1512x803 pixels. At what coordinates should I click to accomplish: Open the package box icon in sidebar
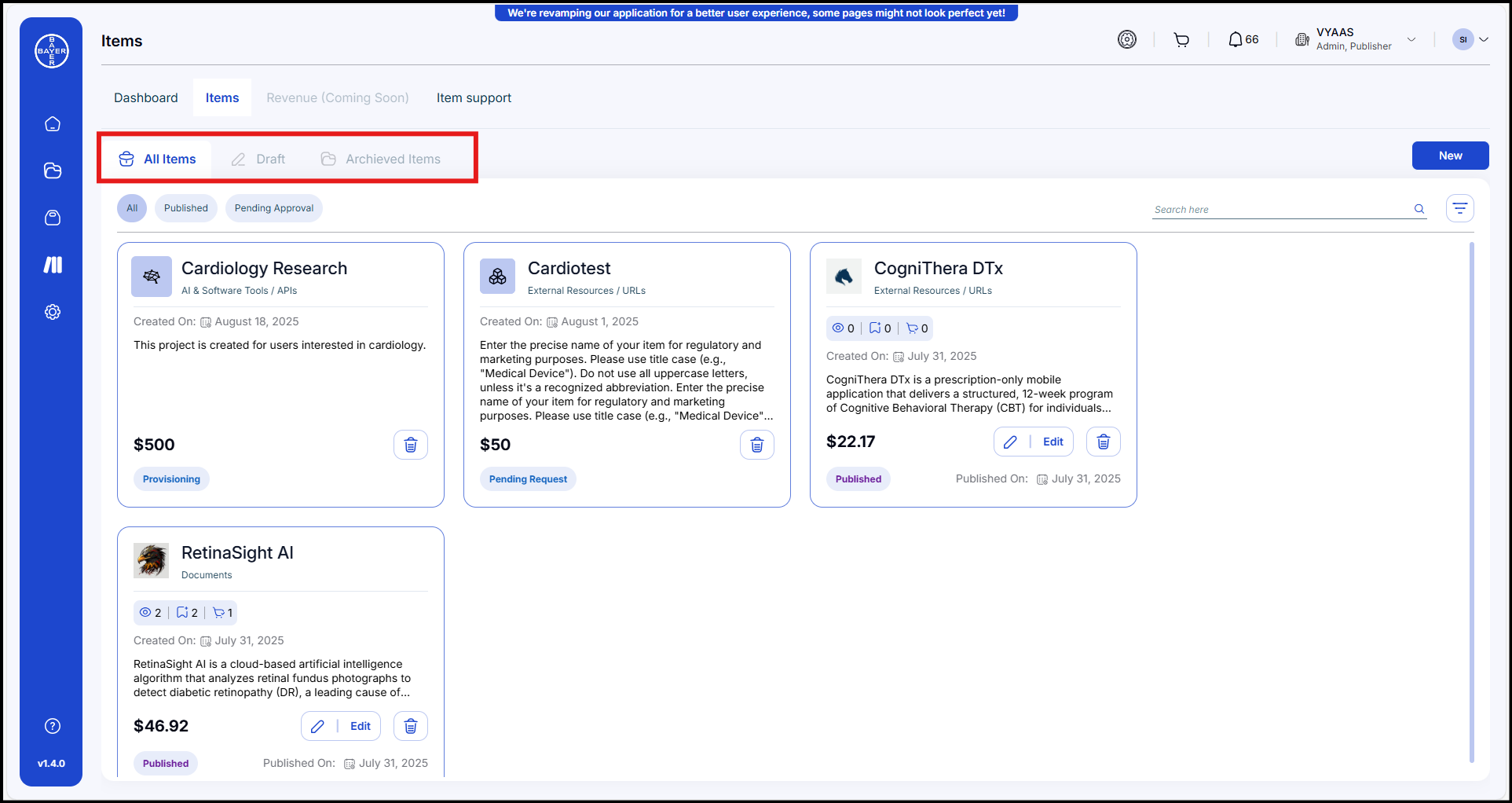click(53, 218)
